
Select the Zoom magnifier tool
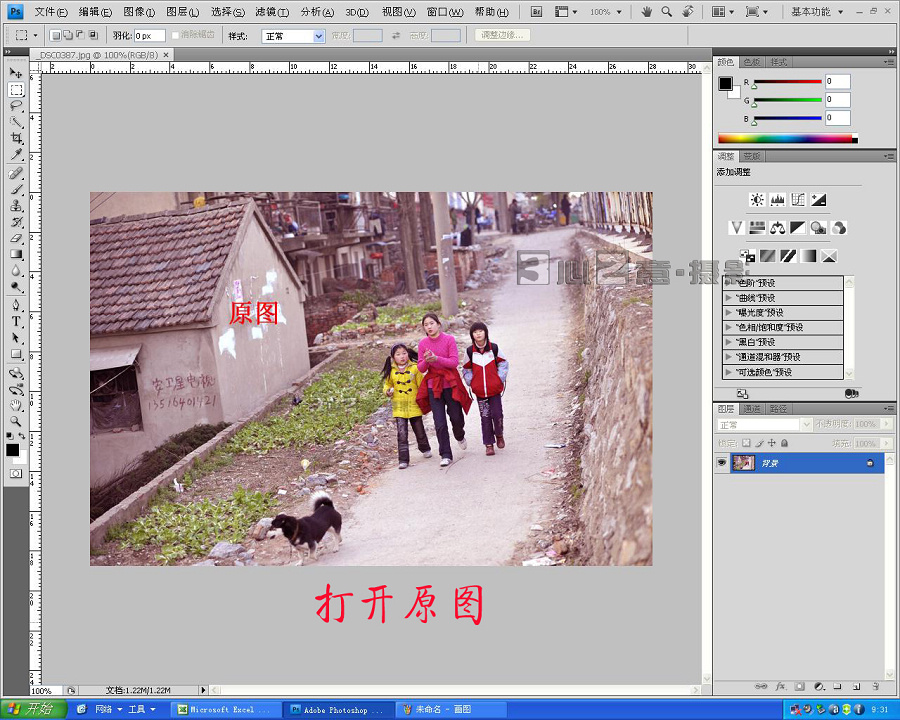pyautogui.click(x=16, y=422)
